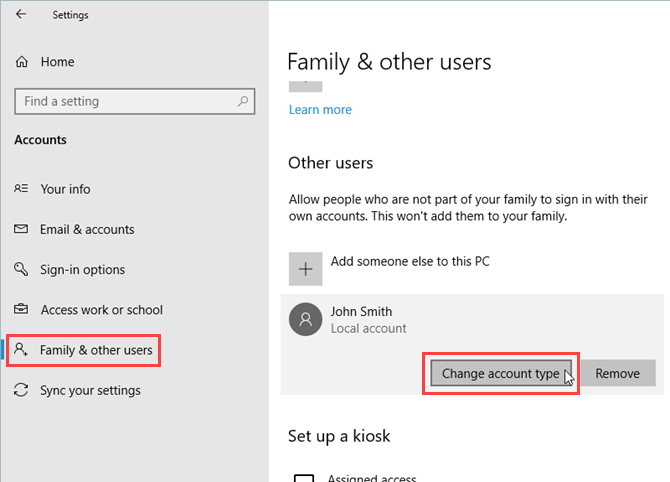The image size is (670, 482).
Task: Select Add someone else to this PC
Action: (410, 262)
